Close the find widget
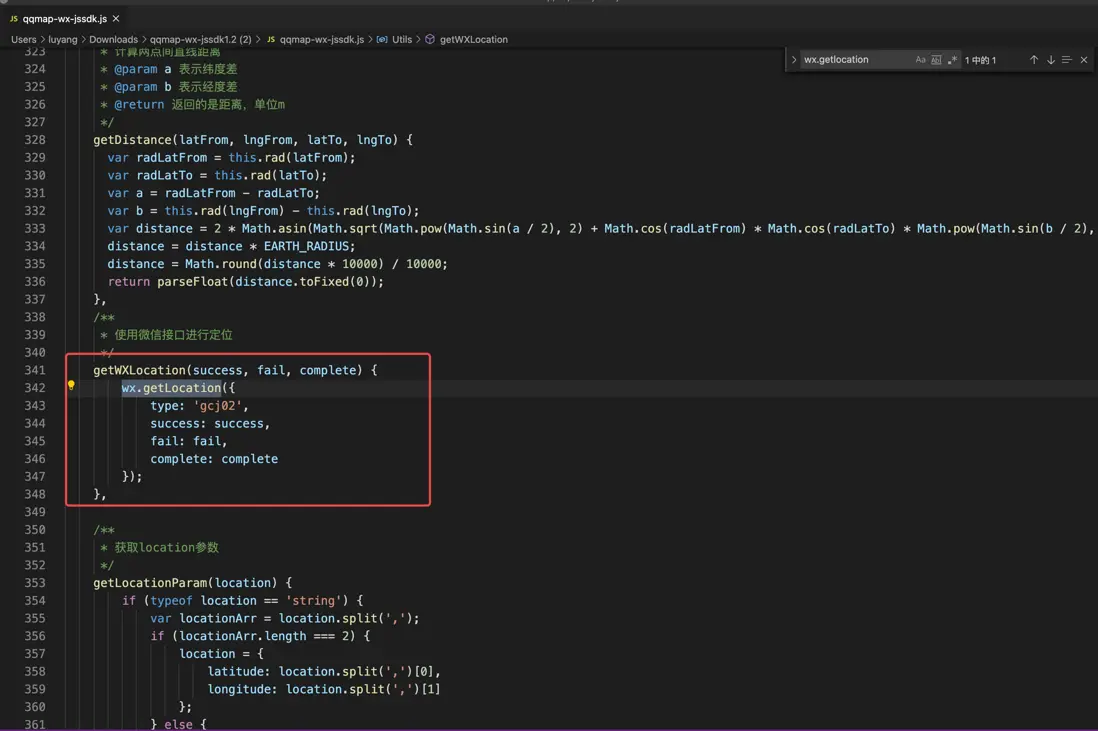The width and height of the screenshot is (1098, 731). click(x=1084, y=60)
